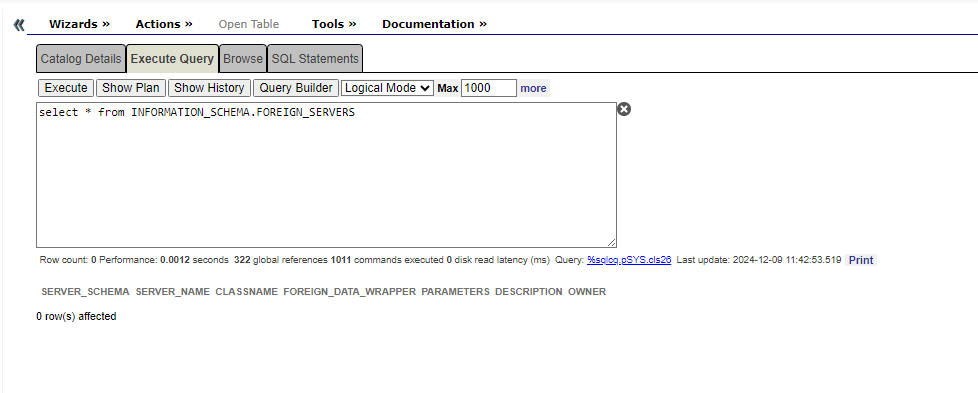Click the CLASSNAME column header
Screen dimensions: 978x393
click(246, 291)
